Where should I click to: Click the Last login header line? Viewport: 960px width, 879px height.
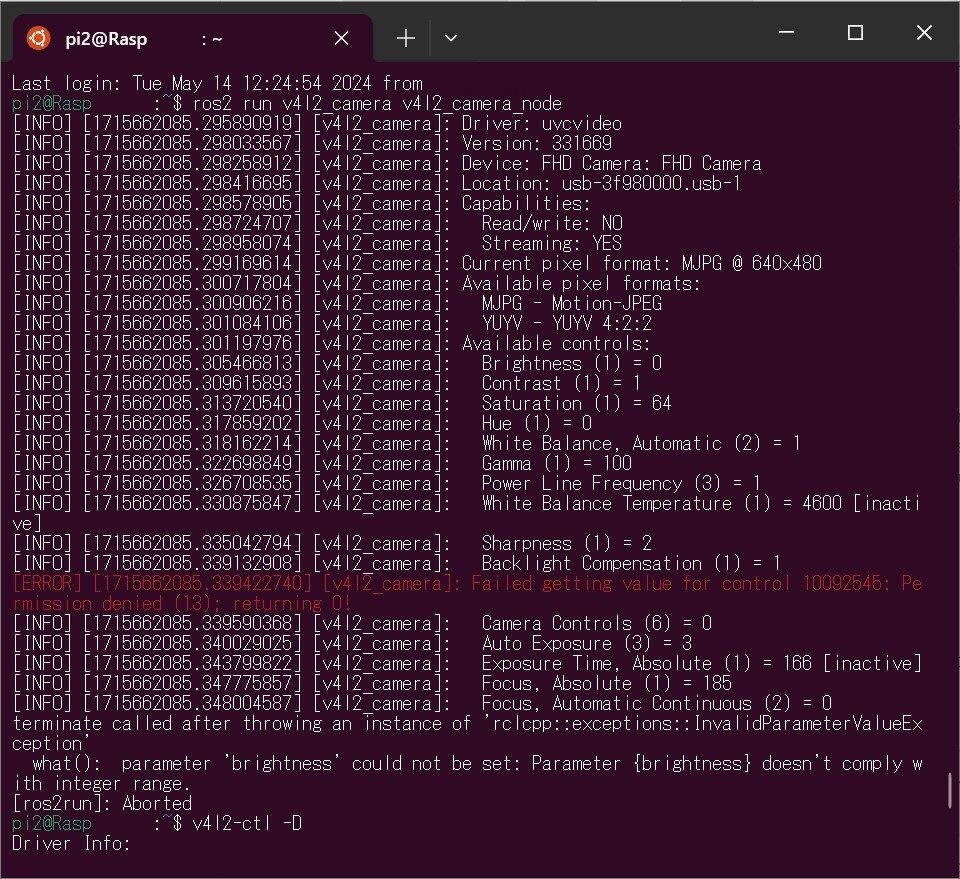(x=217, y=83)
